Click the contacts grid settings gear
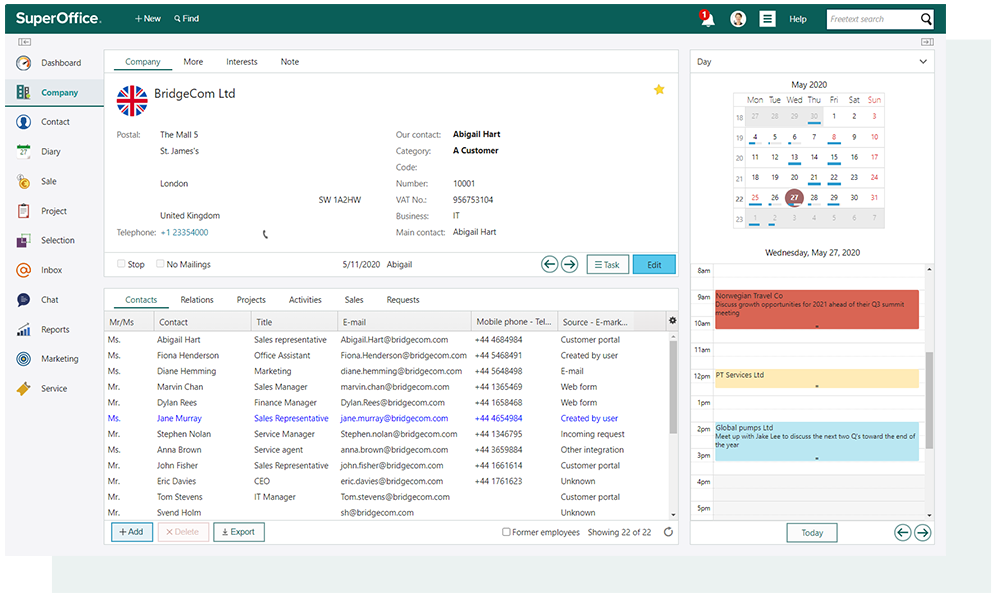This screenshot has height=603, width=1000. point(672,321)
